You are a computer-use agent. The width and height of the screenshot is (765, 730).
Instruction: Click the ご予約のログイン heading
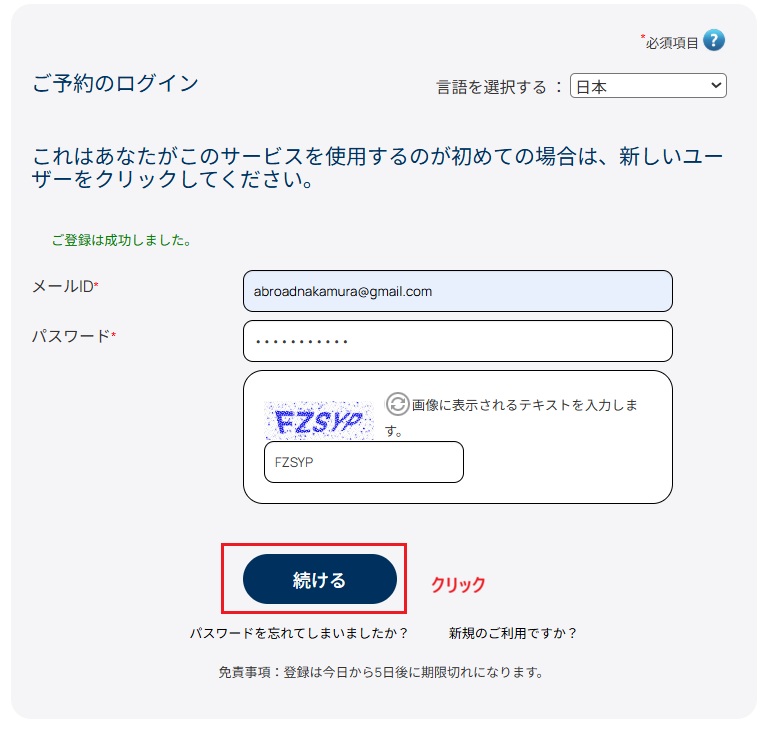tap(115, 83)
